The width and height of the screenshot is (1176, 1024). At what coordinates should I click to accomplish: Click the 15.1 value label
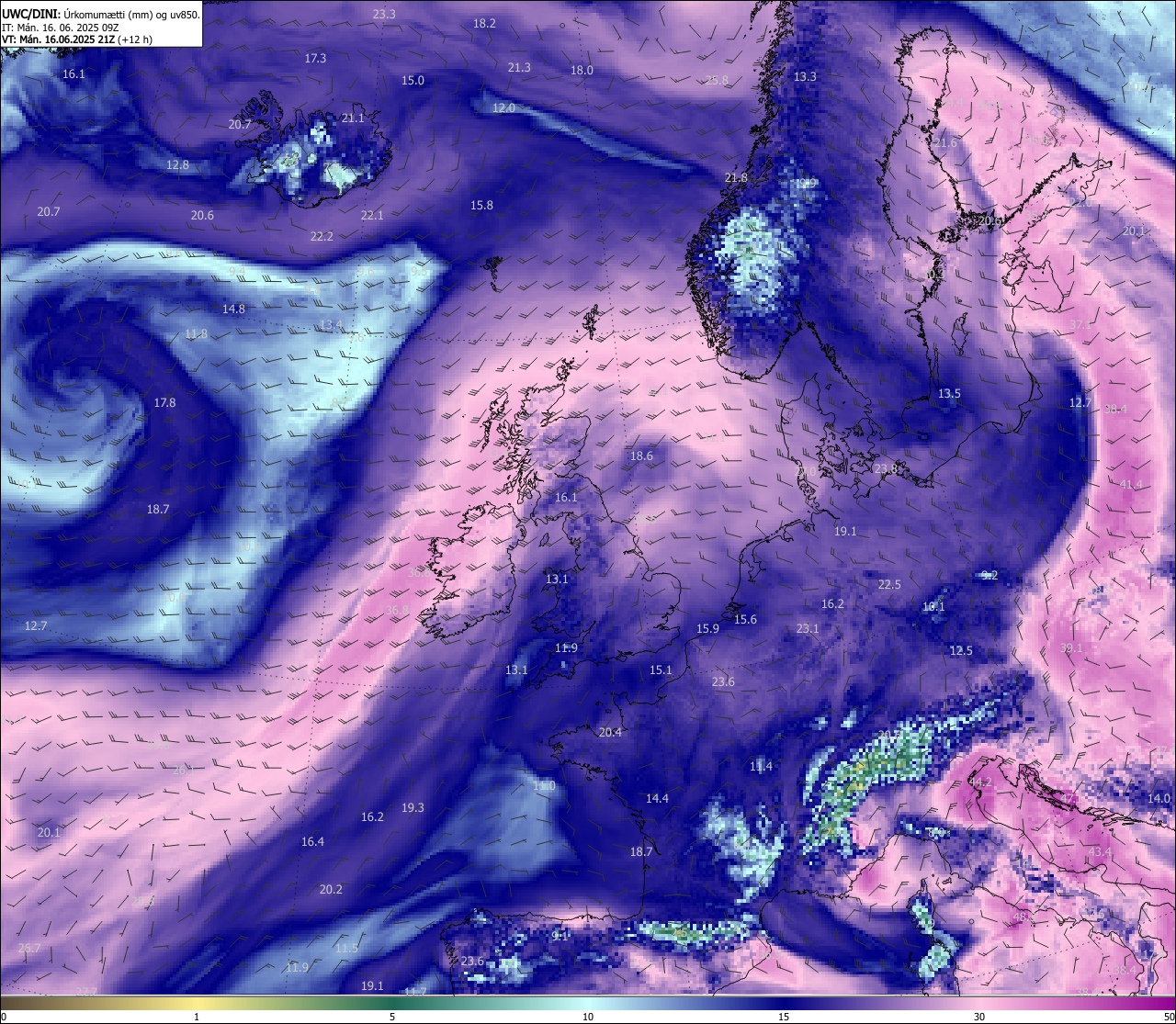pos(661,670)
